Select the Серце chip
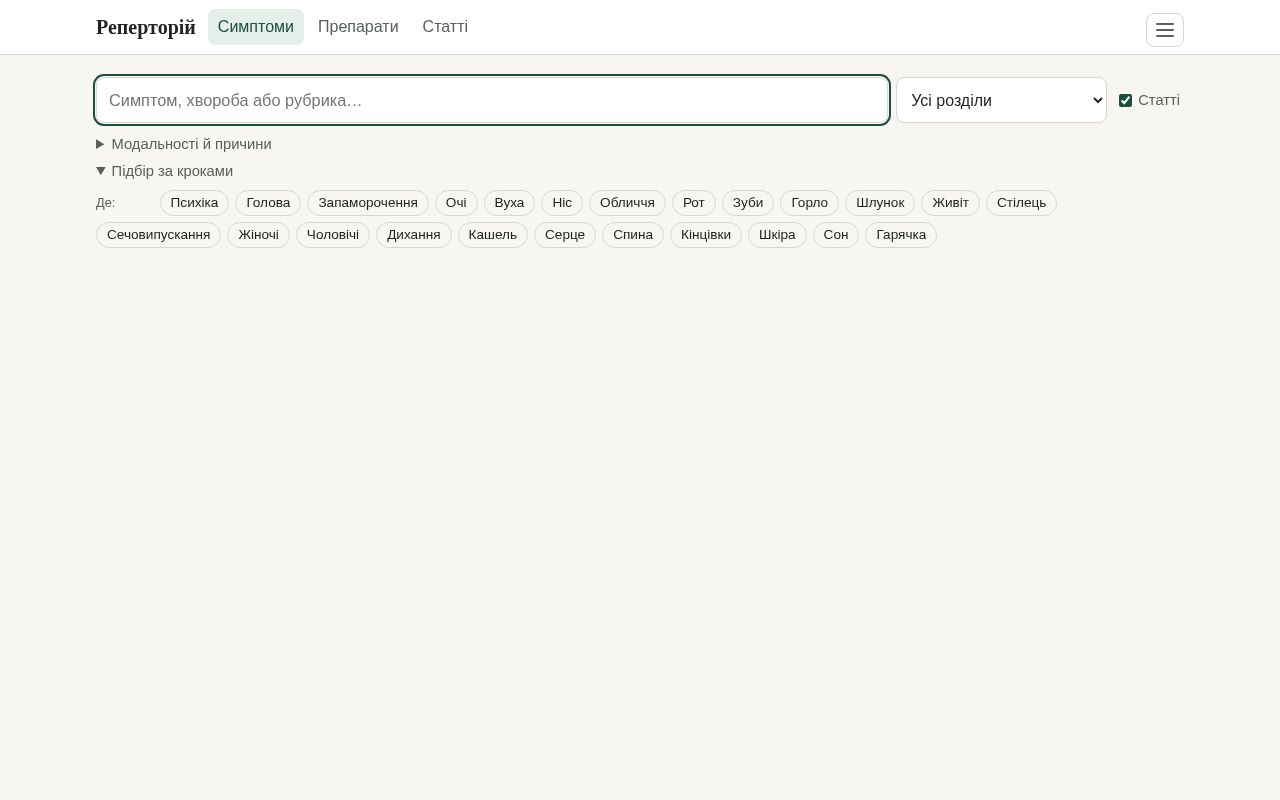The image size is (1280, 800). (565, 235)
